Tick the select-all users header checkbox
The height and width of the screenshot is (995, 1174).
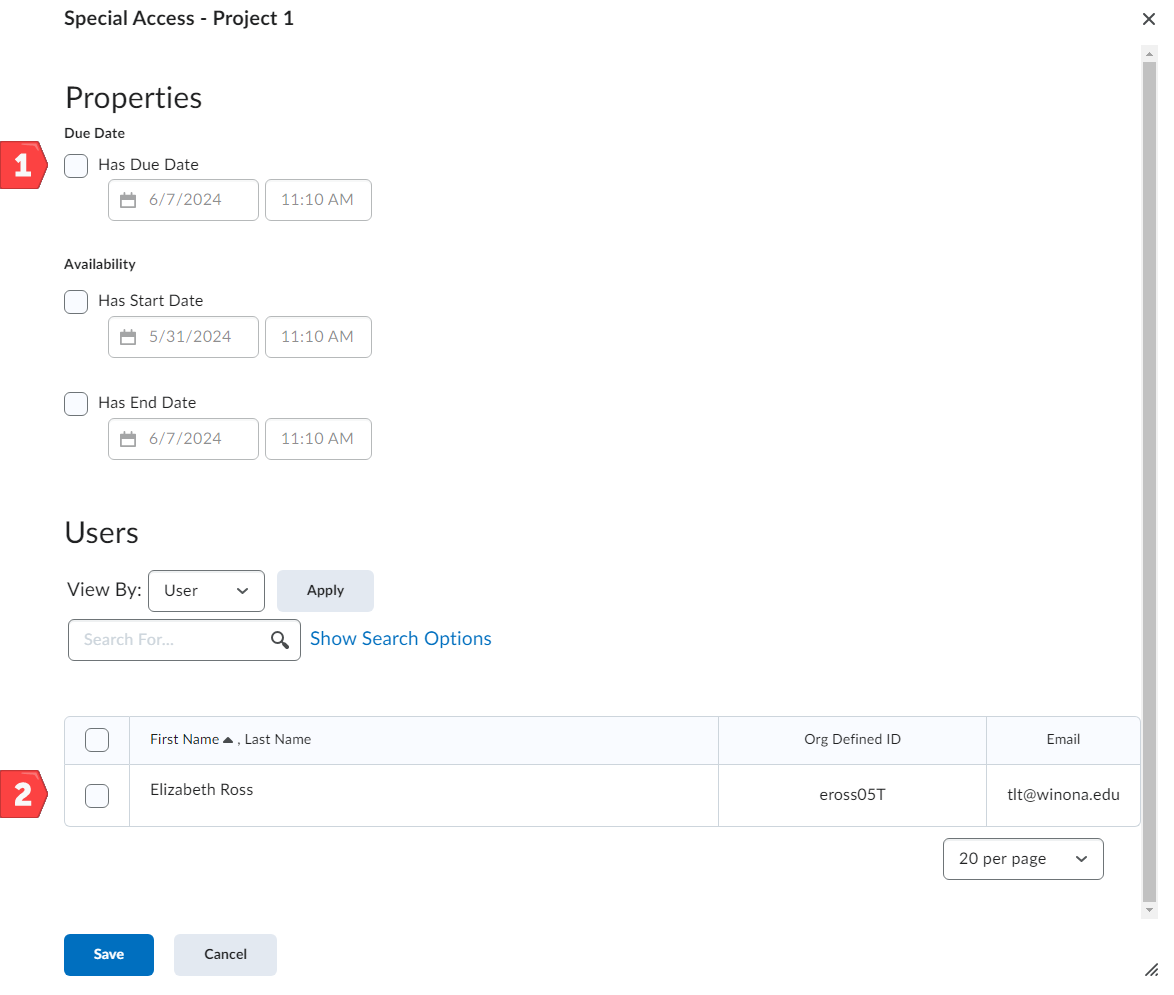click(x=97, y=740)
